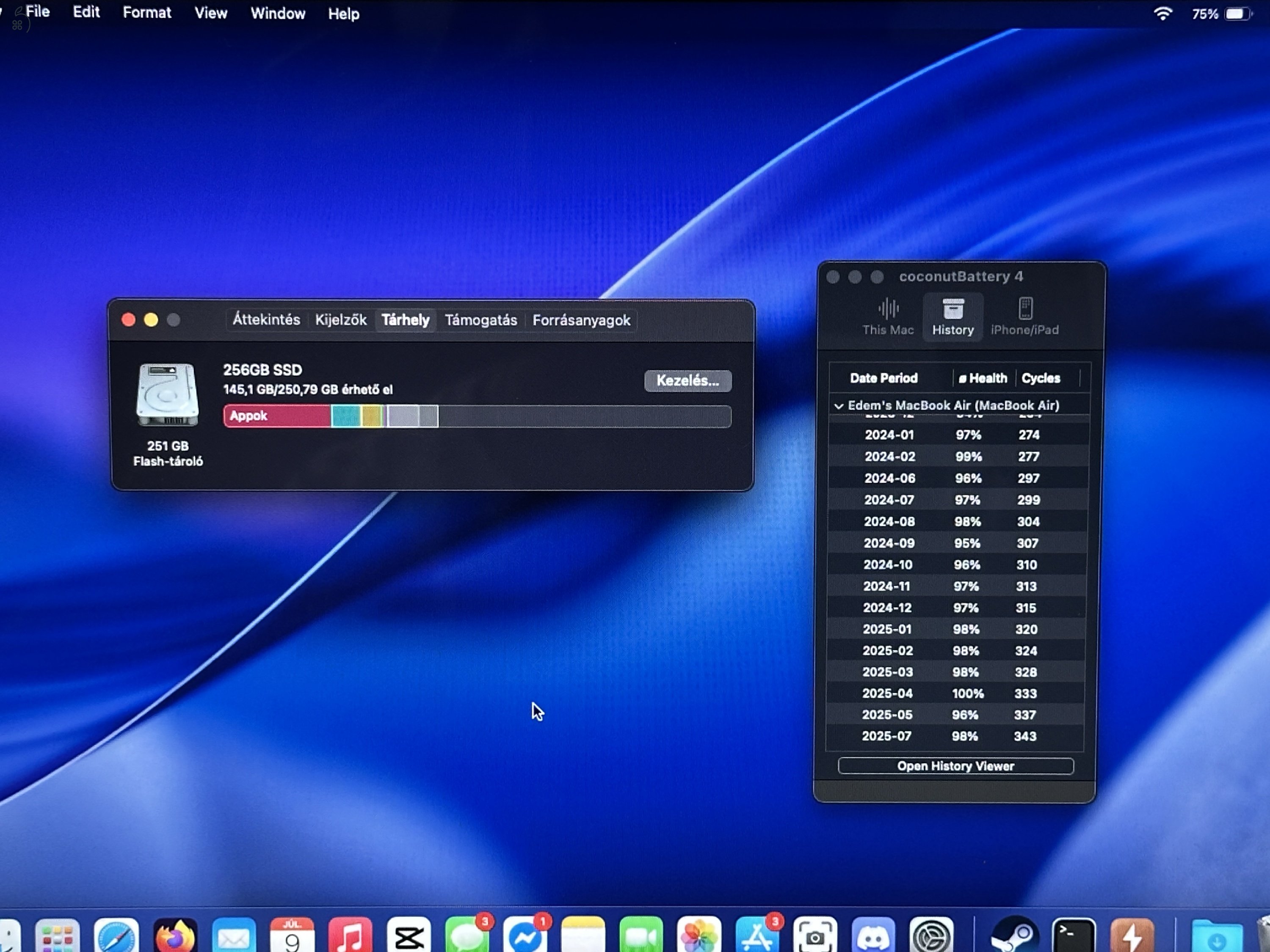Click the 256GB SSD title text
Image resolution: width=1270 pixels, height=952 pixels.
[262, 369]
